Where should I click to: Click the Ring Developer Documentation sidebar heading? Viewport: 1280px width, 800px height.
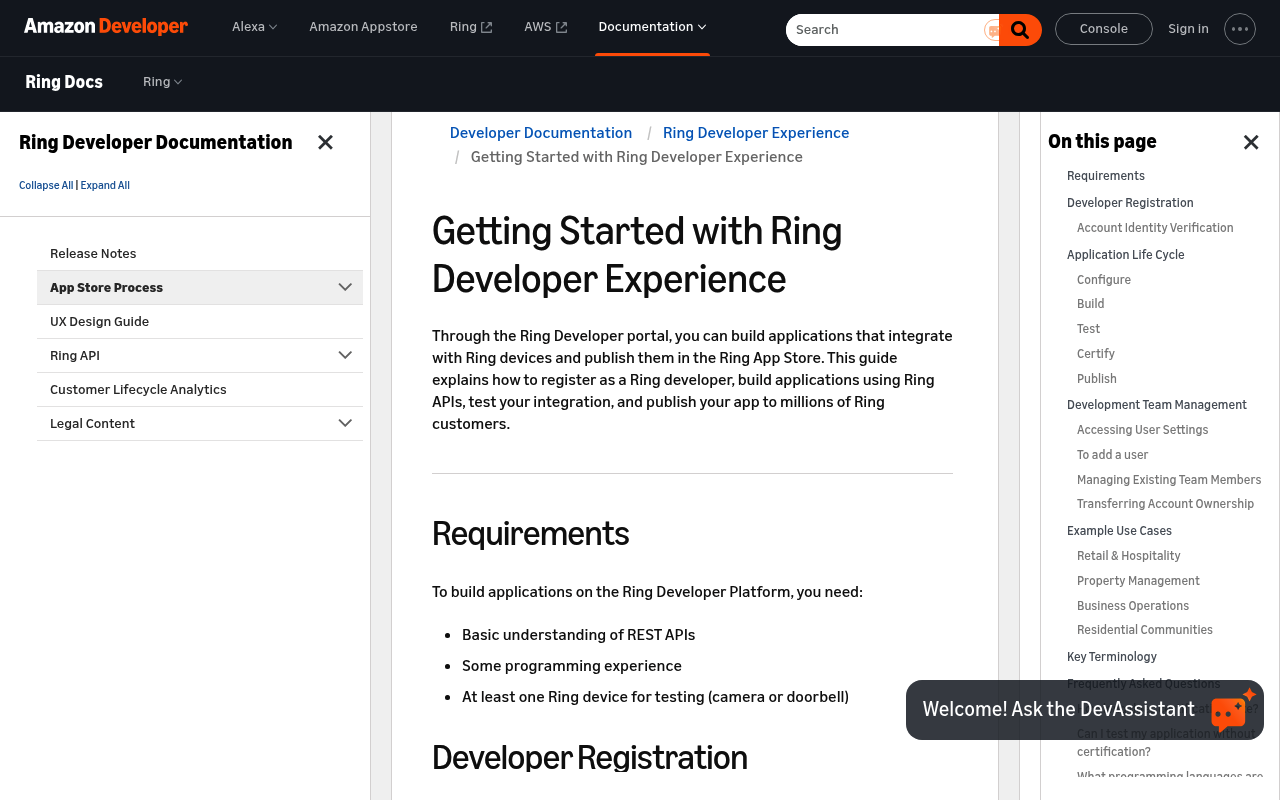[156, 142]
